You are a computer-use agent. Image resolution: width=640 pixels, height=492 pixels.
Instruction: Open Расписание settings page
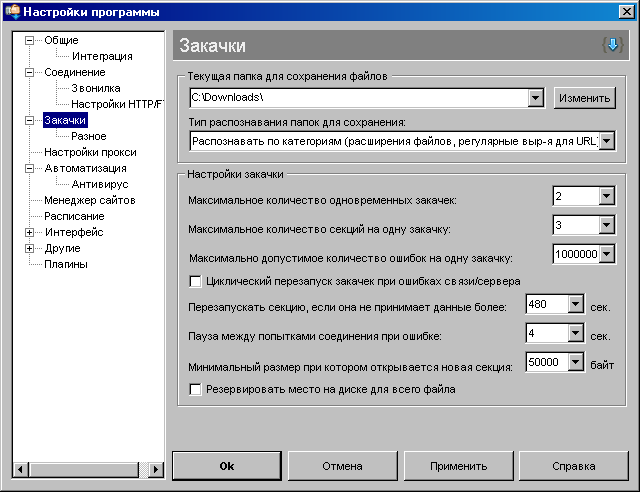coord(74,216)
